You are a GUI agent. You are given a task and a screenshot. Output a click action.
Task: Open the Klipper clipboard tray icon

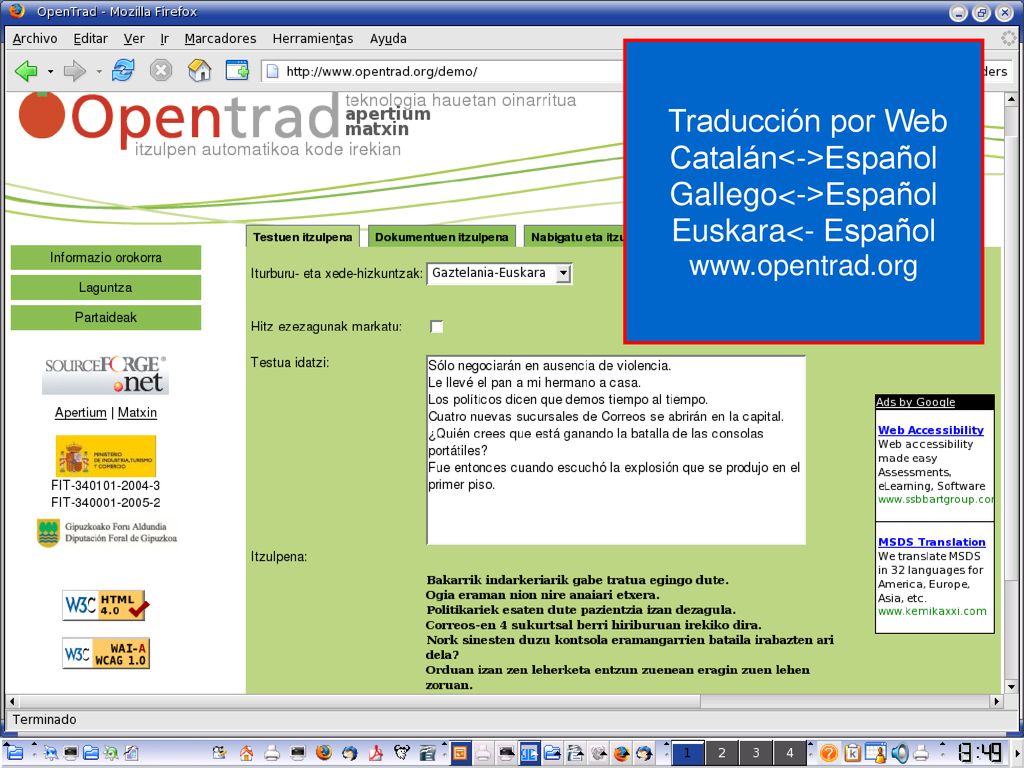(852, 753)
